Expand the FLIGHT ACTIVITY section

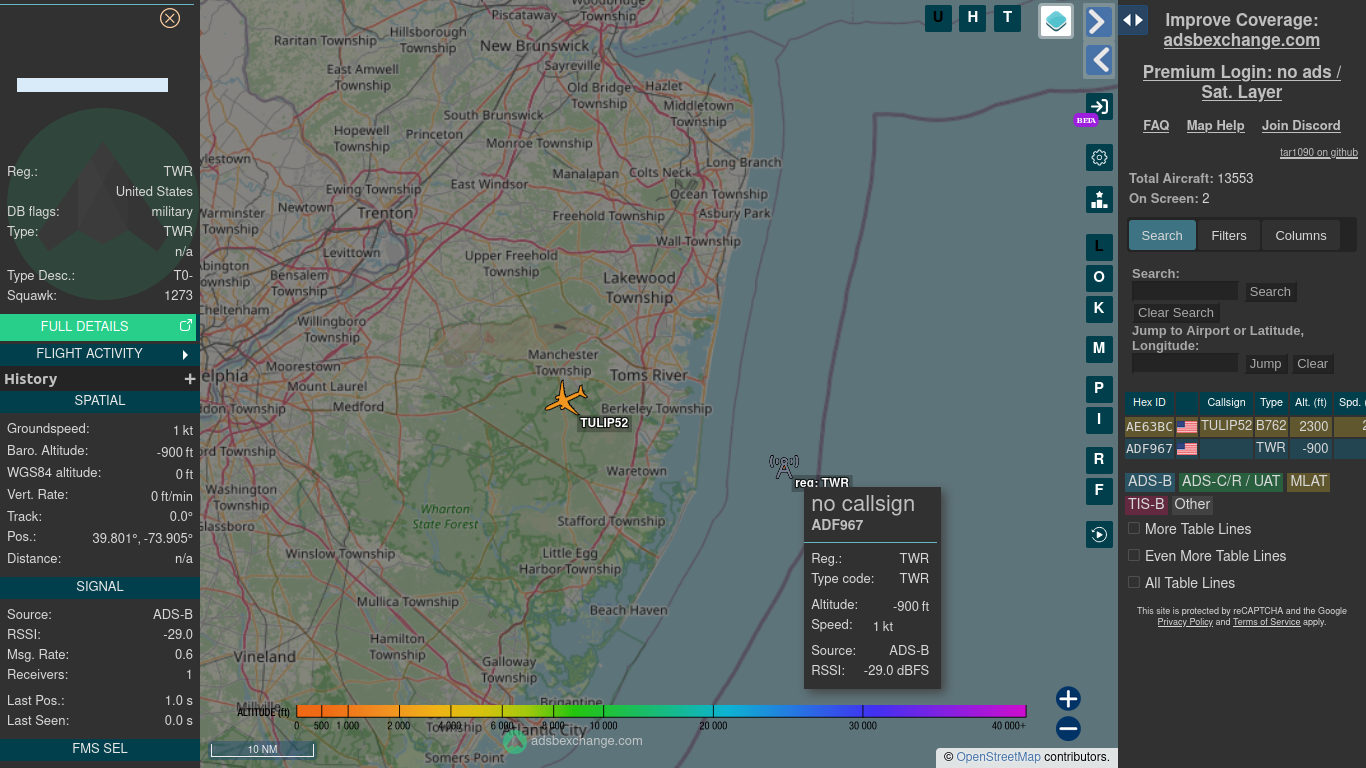98,353
